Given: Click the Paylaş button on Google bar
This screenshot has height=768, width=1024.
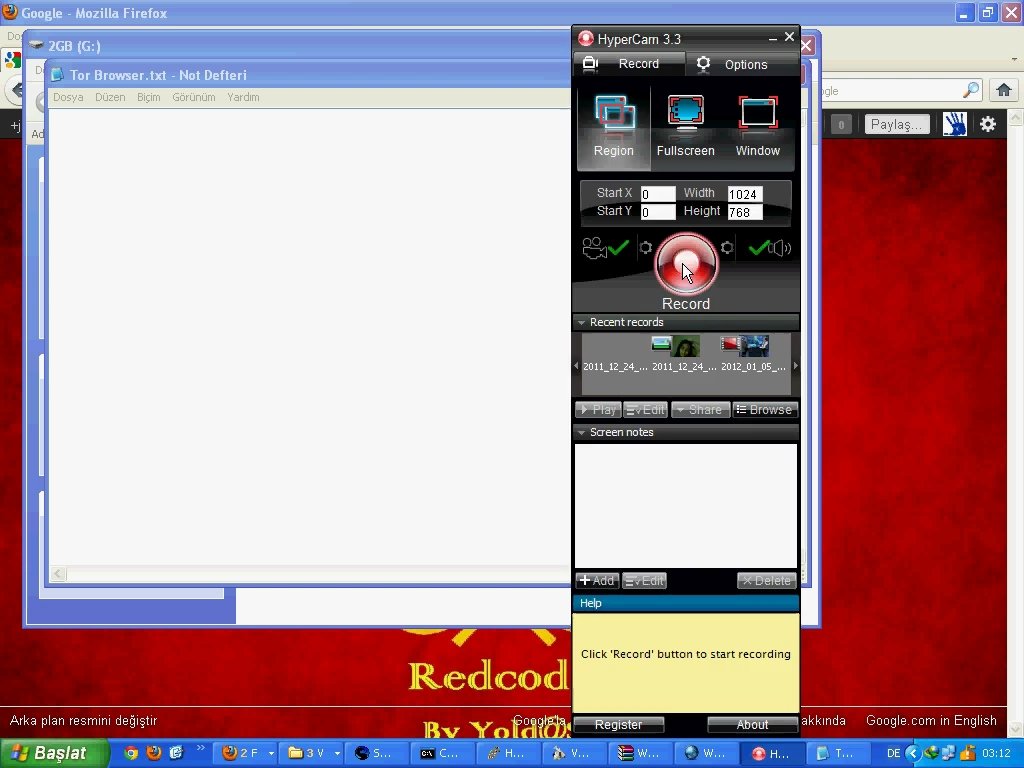Looking at the screenshot, I should pyautogui.click(x=897, y=124).
